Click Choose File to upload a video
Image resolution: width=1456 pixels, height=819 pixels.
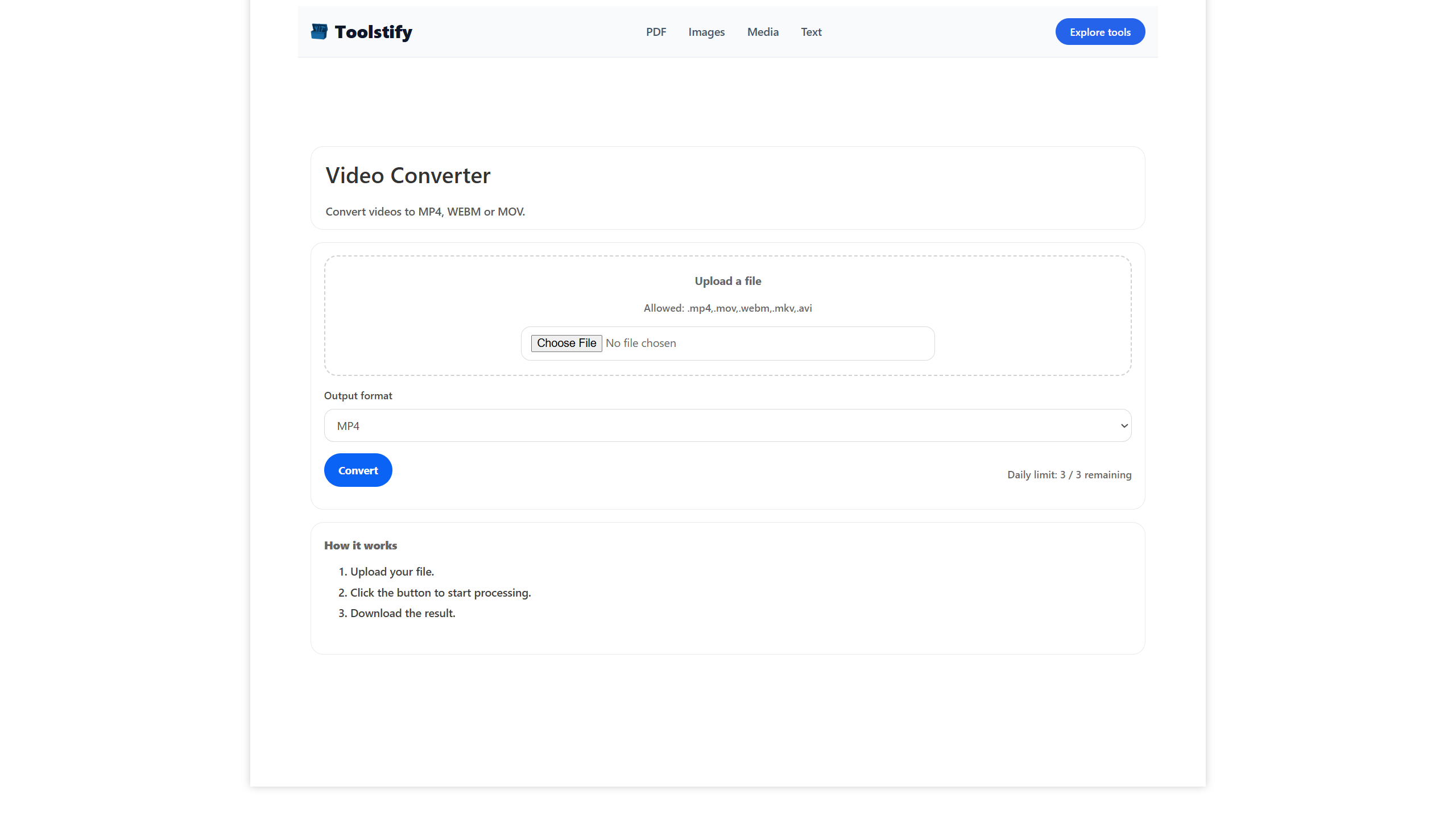(x=566, y=343)
